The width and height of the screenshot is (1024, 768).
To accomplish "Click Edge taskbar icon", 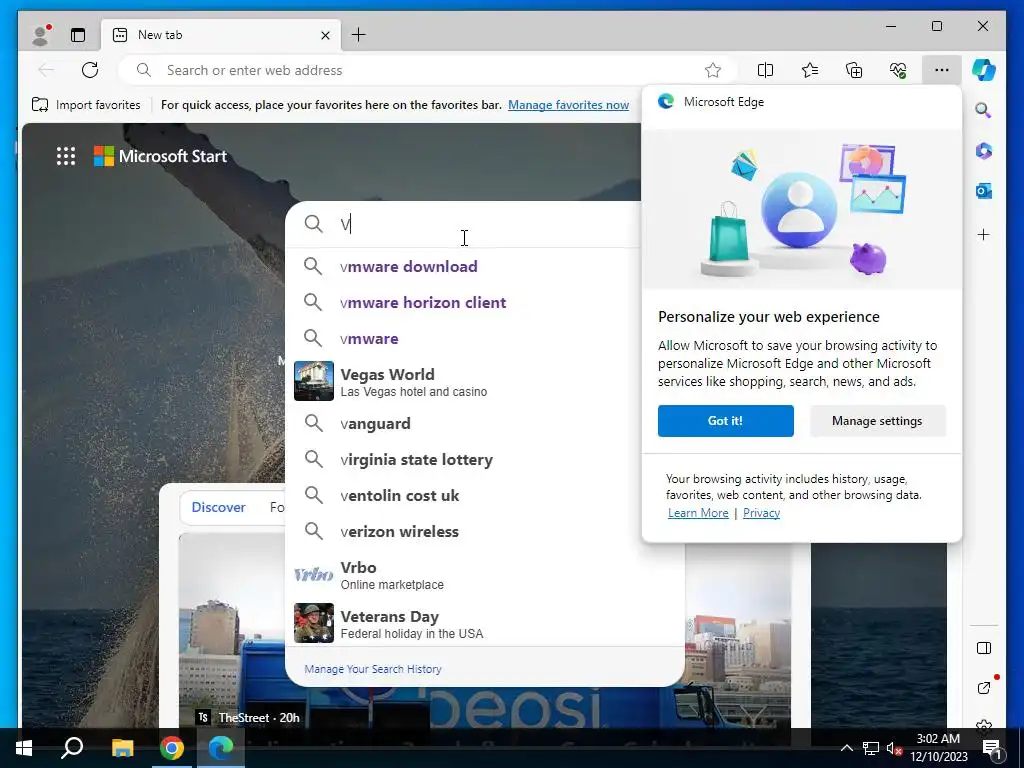I will pos(221,748).
